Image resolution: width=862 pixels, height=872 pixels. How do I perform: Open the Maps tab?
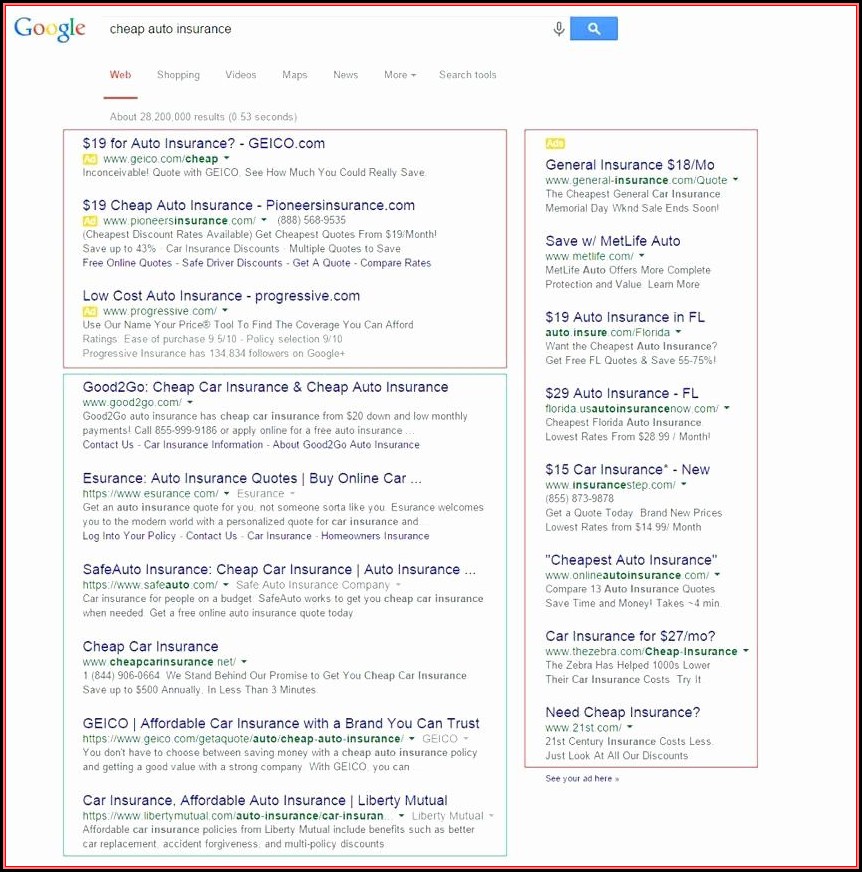294,75
